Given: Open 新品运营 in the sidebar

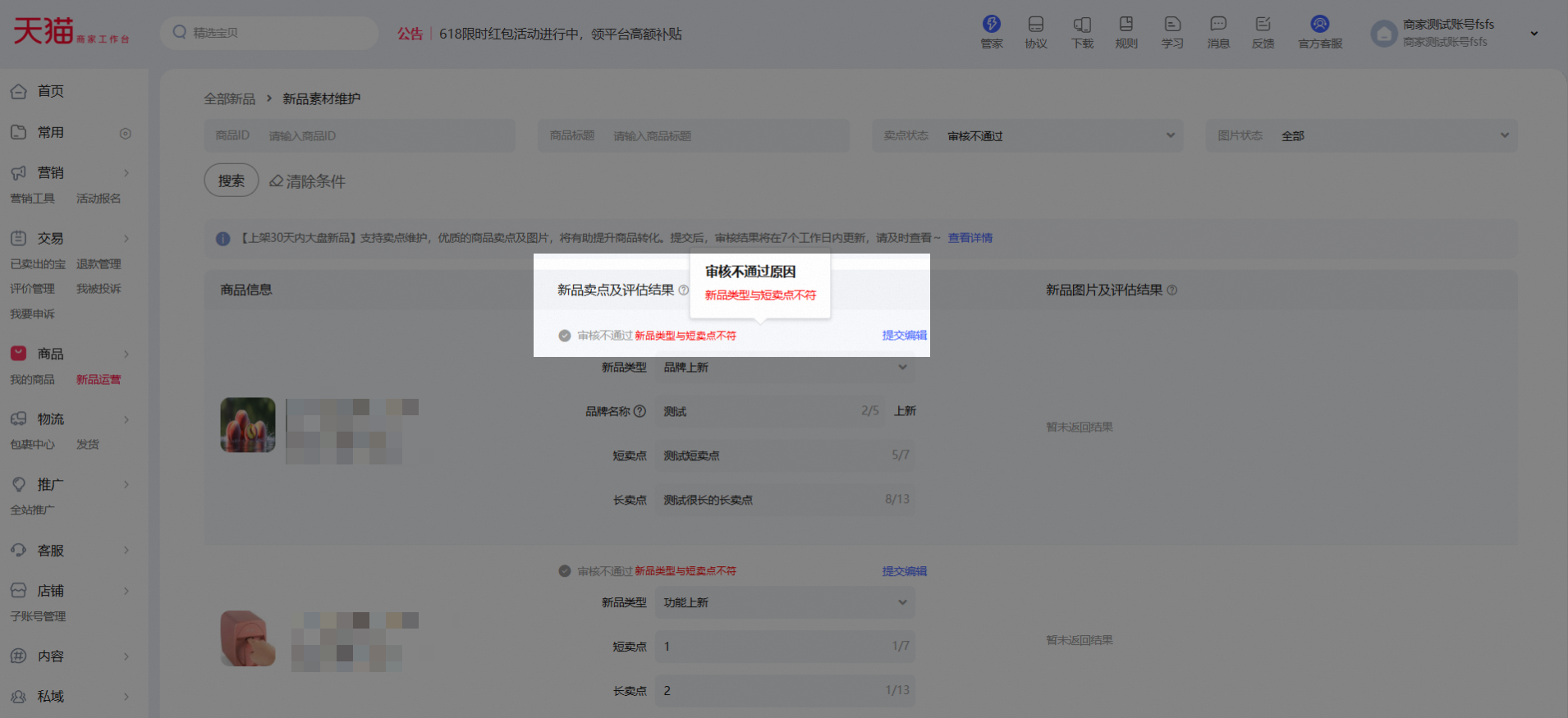Looking at the screenshot, I should tap(99, 379).
